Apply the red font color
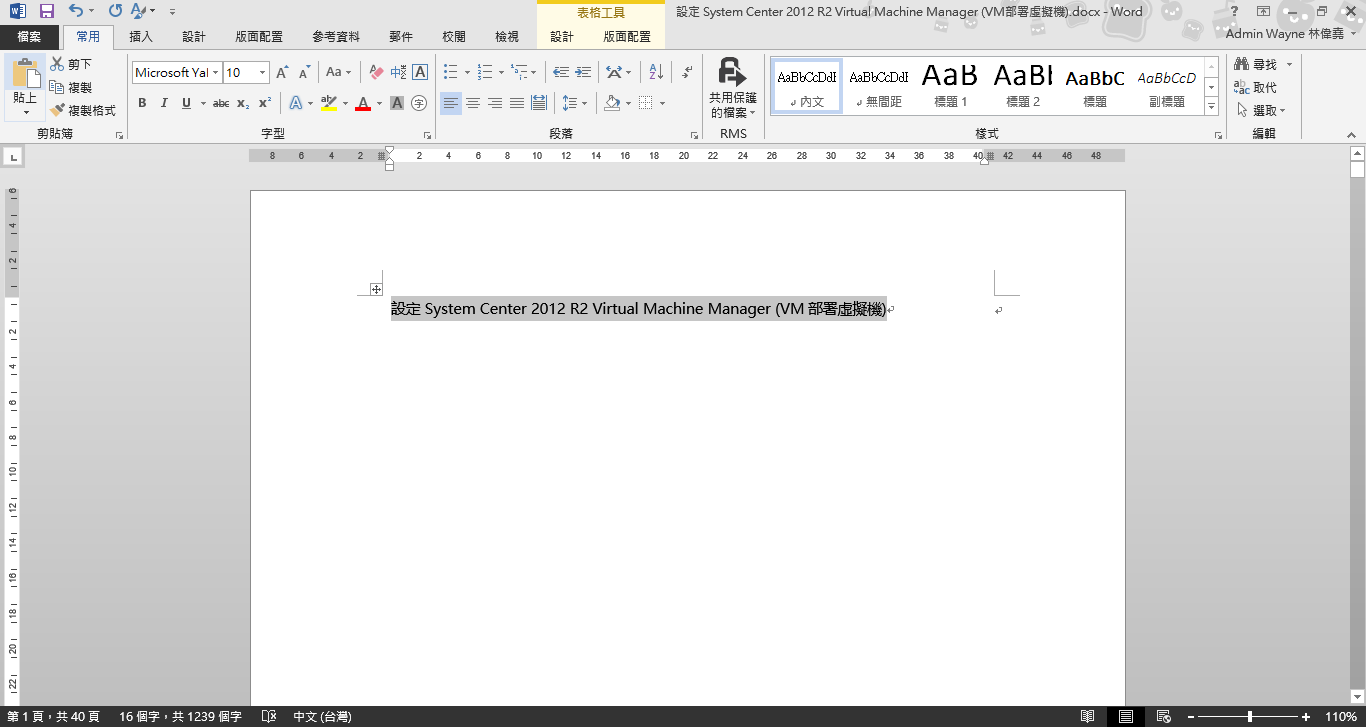 click(362, 103)
